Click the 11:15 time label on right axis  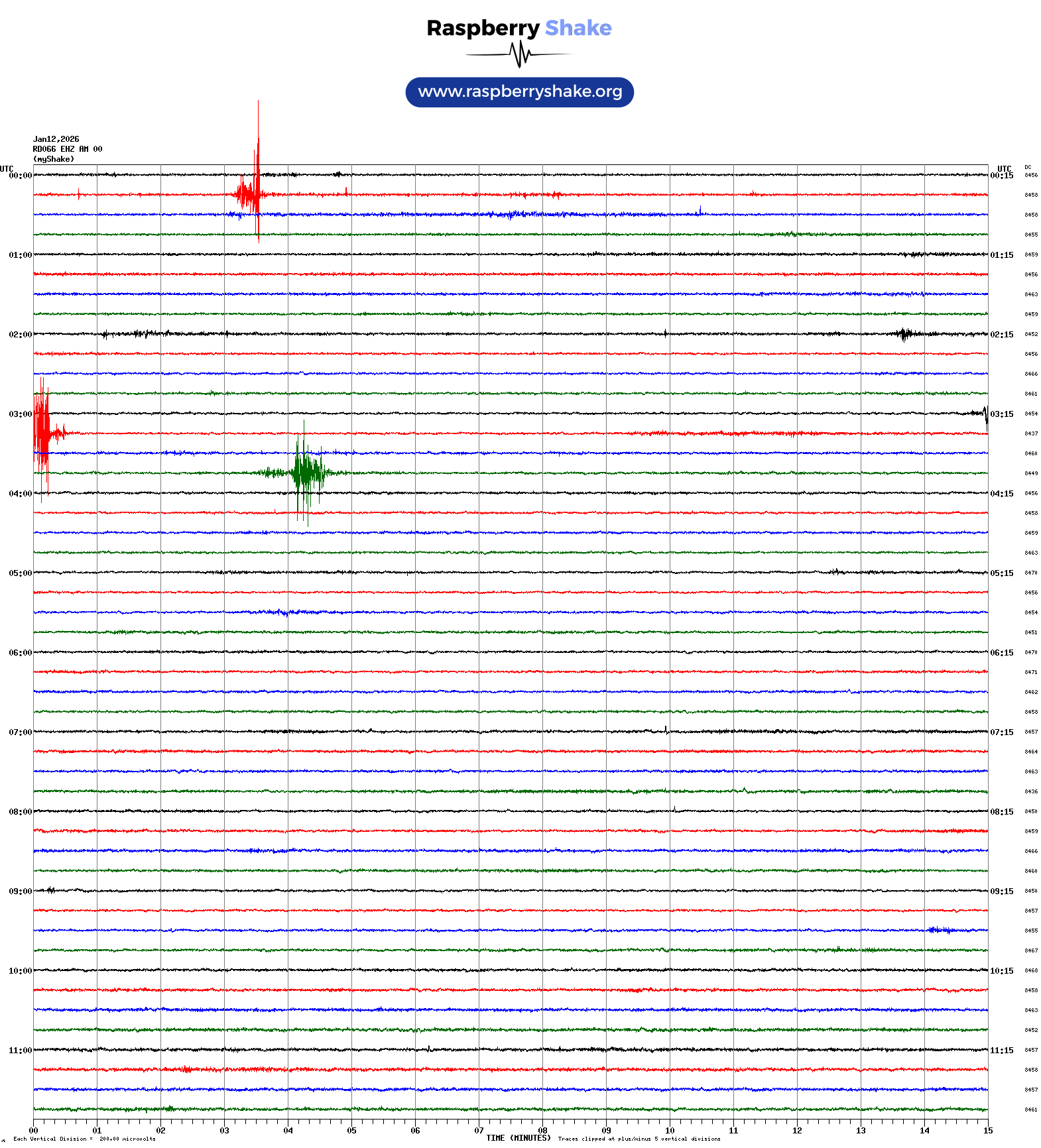(x=1002, y=1051)
